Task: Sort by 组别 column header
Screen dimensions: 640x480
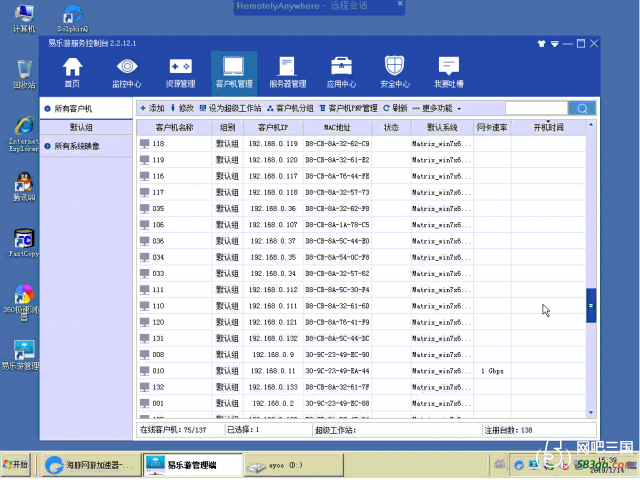Action: tap(227, 127)
